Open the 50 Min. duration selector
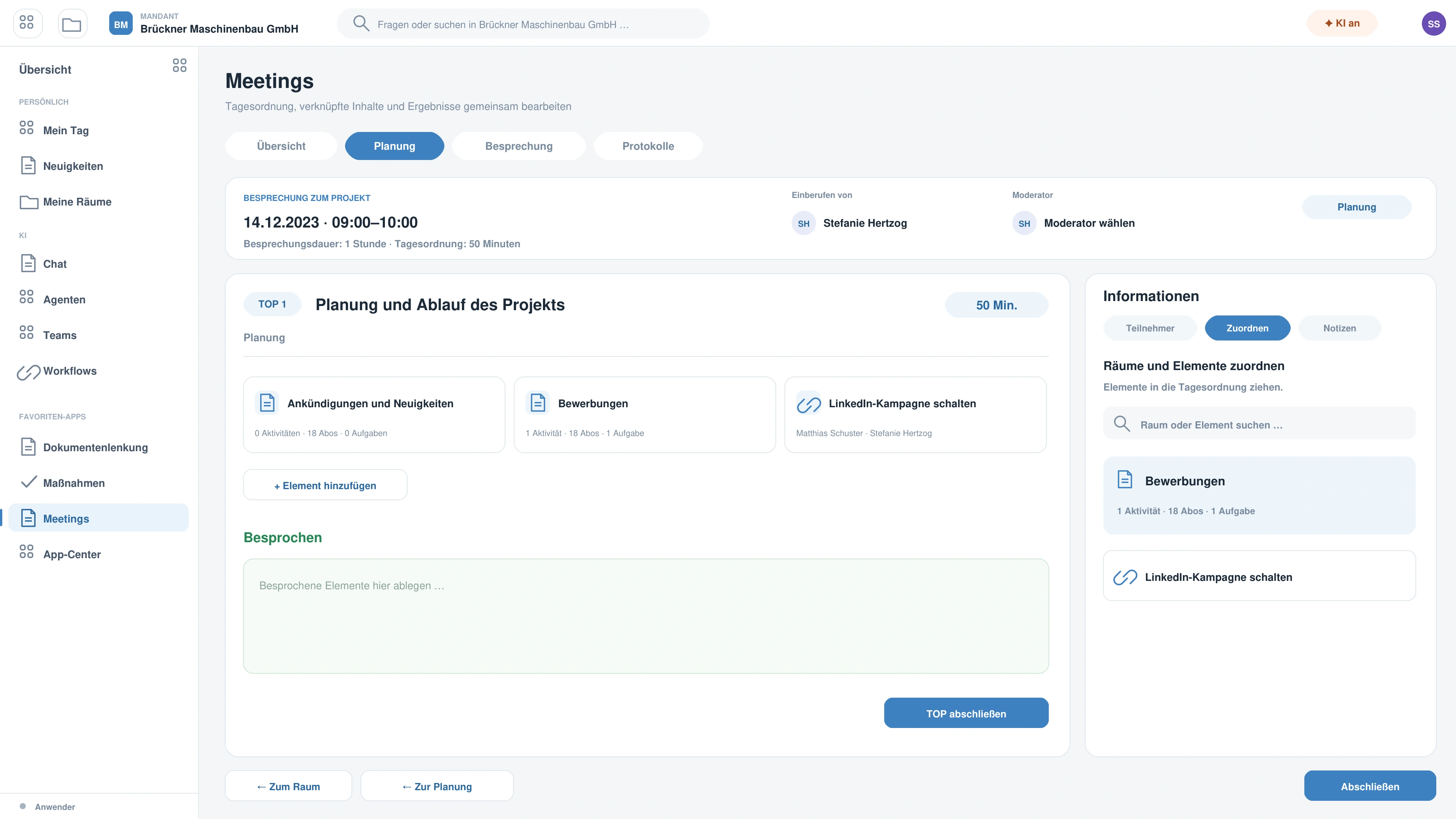The height and width of the screenshot is (819, 1456). (996, 305)
